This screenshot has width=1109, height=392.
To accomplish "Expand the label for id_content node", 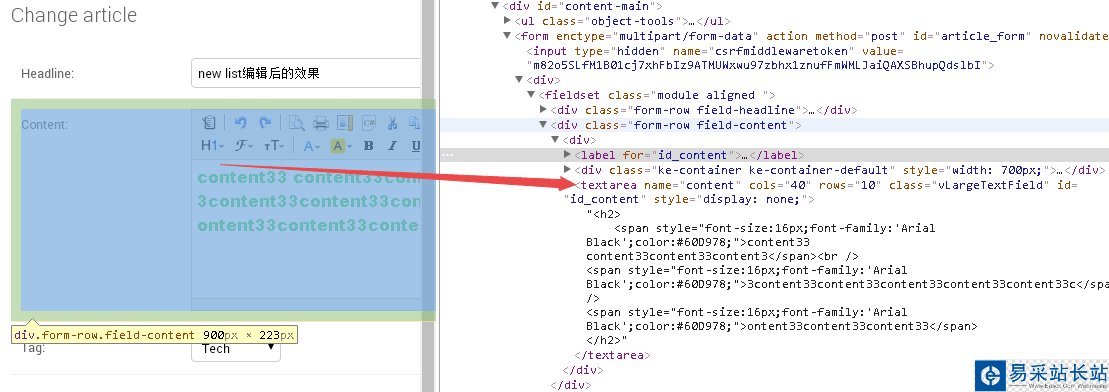I will (567, 154).
